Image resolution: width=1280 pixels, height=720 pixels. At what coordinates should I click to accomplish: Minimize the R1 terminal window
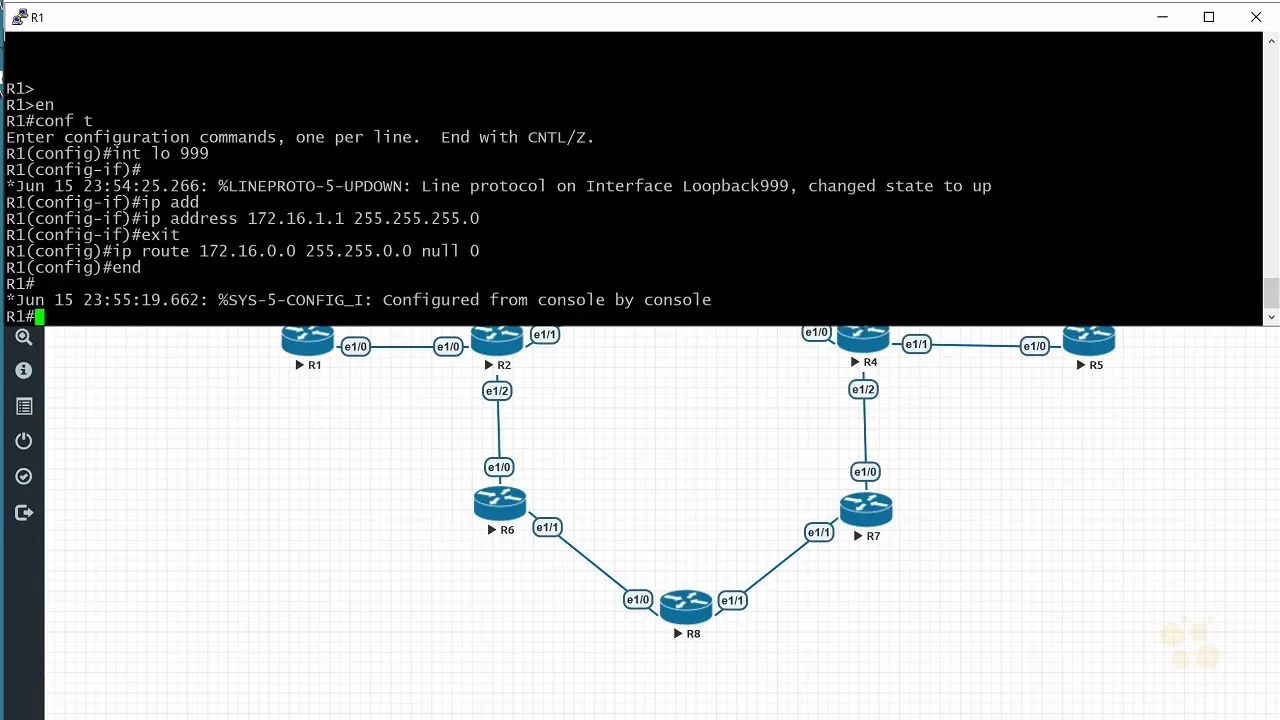point(1163,17)
